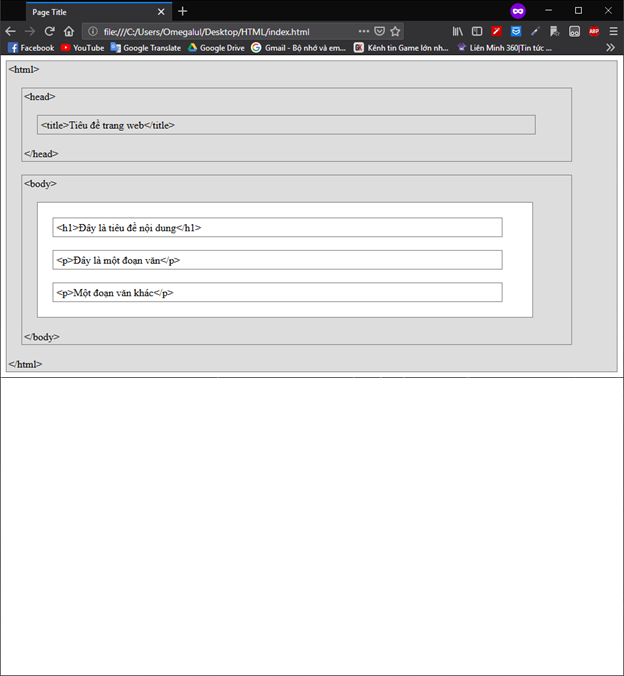Toggle the sidebar view icon
This screenshot has width=624, height=676.
coord(477,31)
